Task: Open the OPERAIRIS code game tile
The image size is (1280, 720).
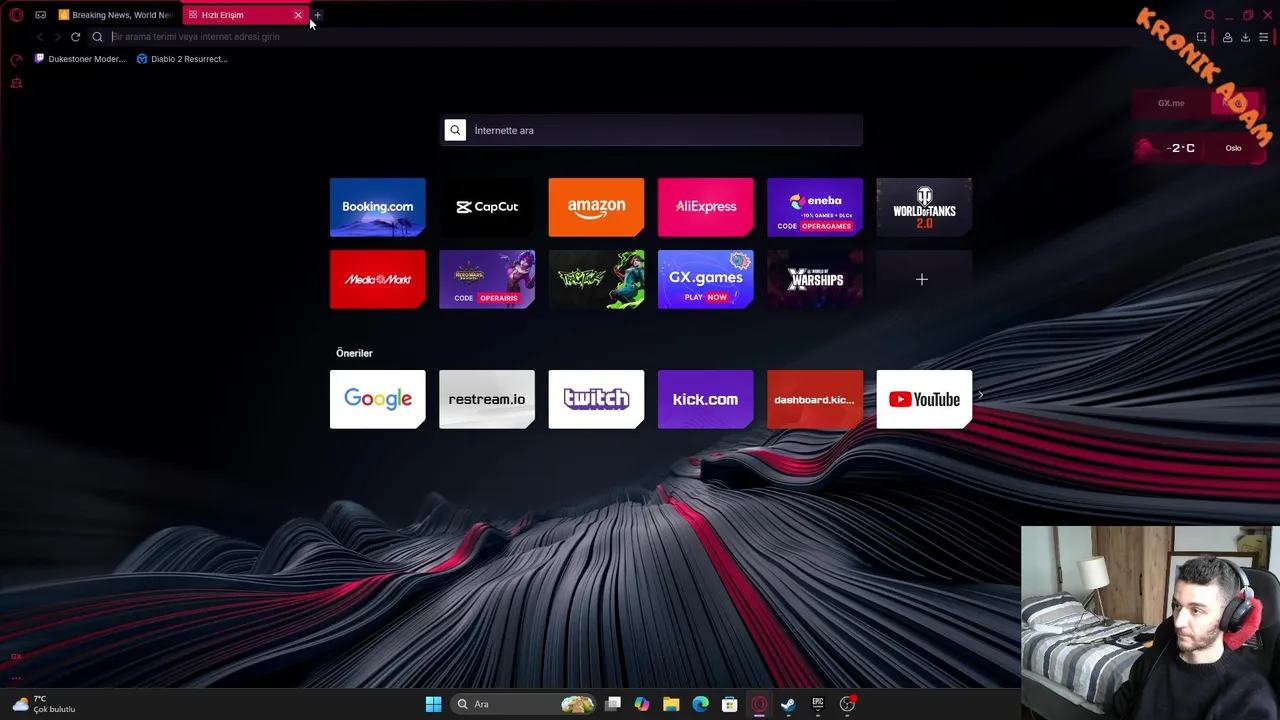Action: click(487, 279)
